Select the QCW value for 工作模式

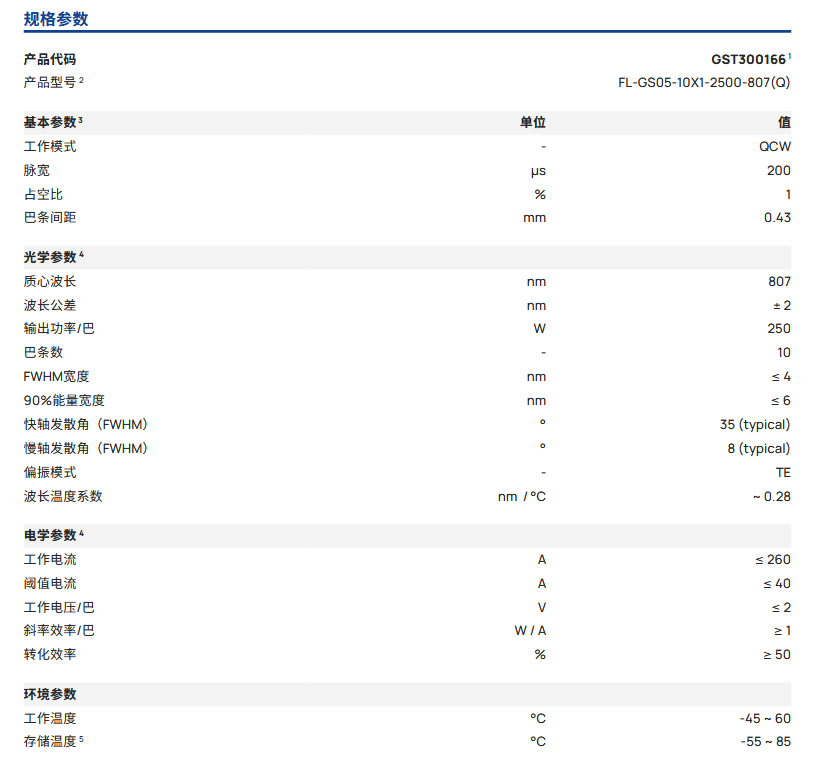click(x=774, y=146)
